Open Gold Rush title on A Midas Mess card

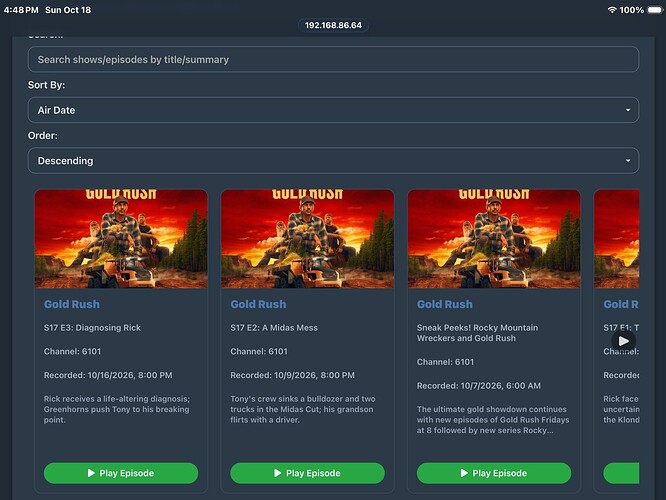click(258, 304)
